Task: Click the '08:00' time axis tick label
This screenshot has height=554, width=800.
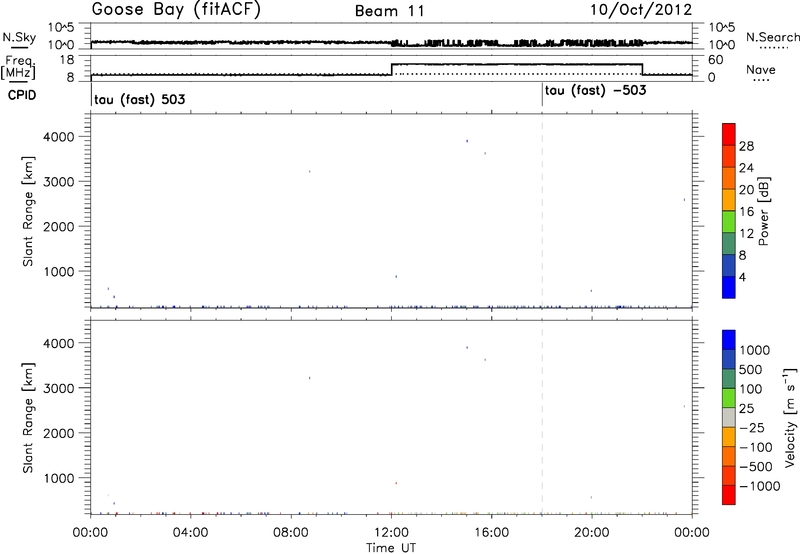Action: point(291,533)
